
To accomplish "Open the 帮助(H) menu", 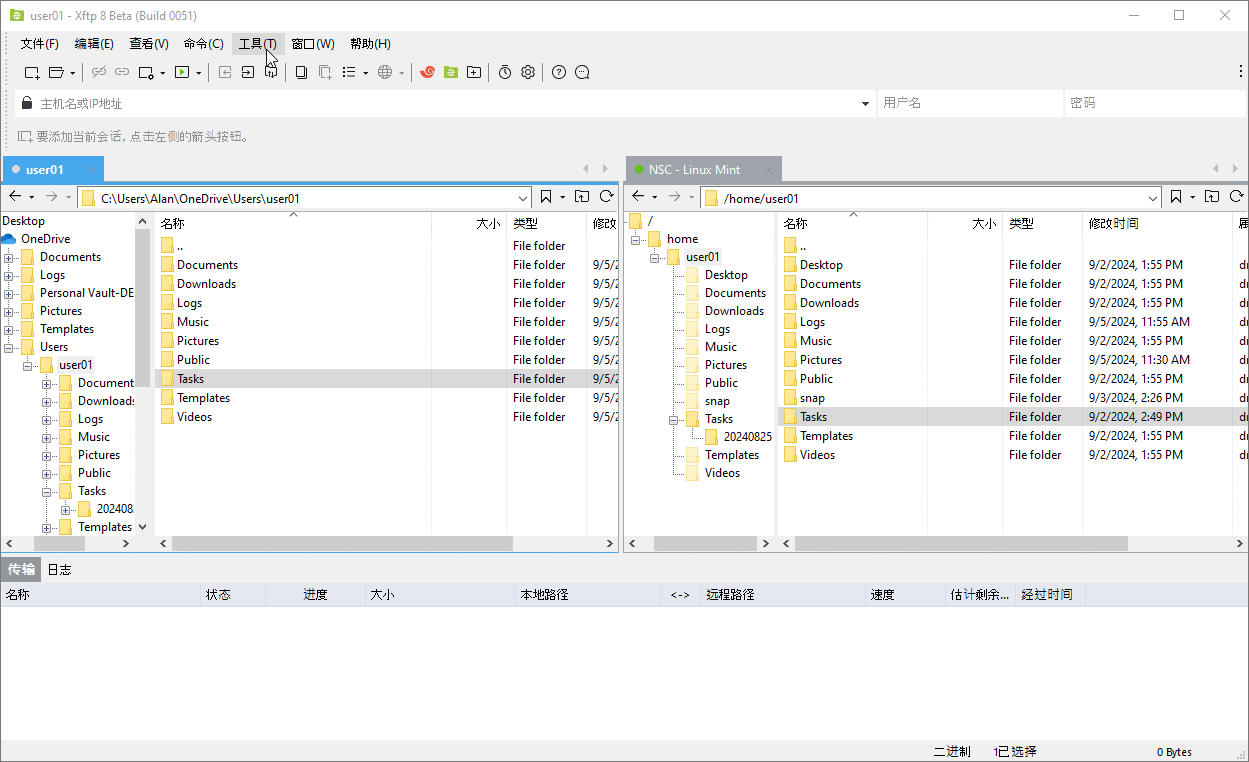I will click(x=370, y=44).
